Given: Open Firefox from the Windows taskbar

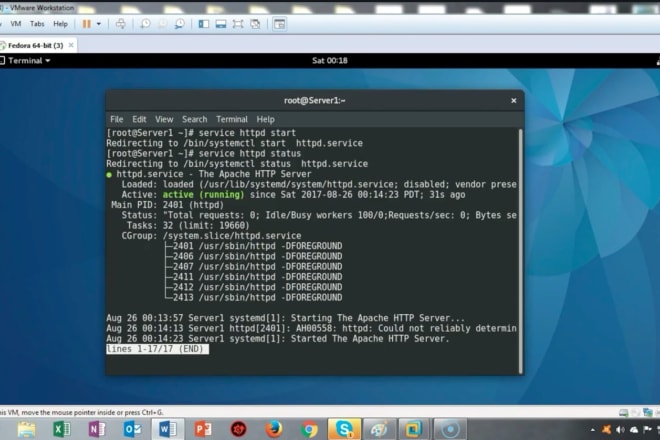Looking at the screenshot, I should point(274,429).
